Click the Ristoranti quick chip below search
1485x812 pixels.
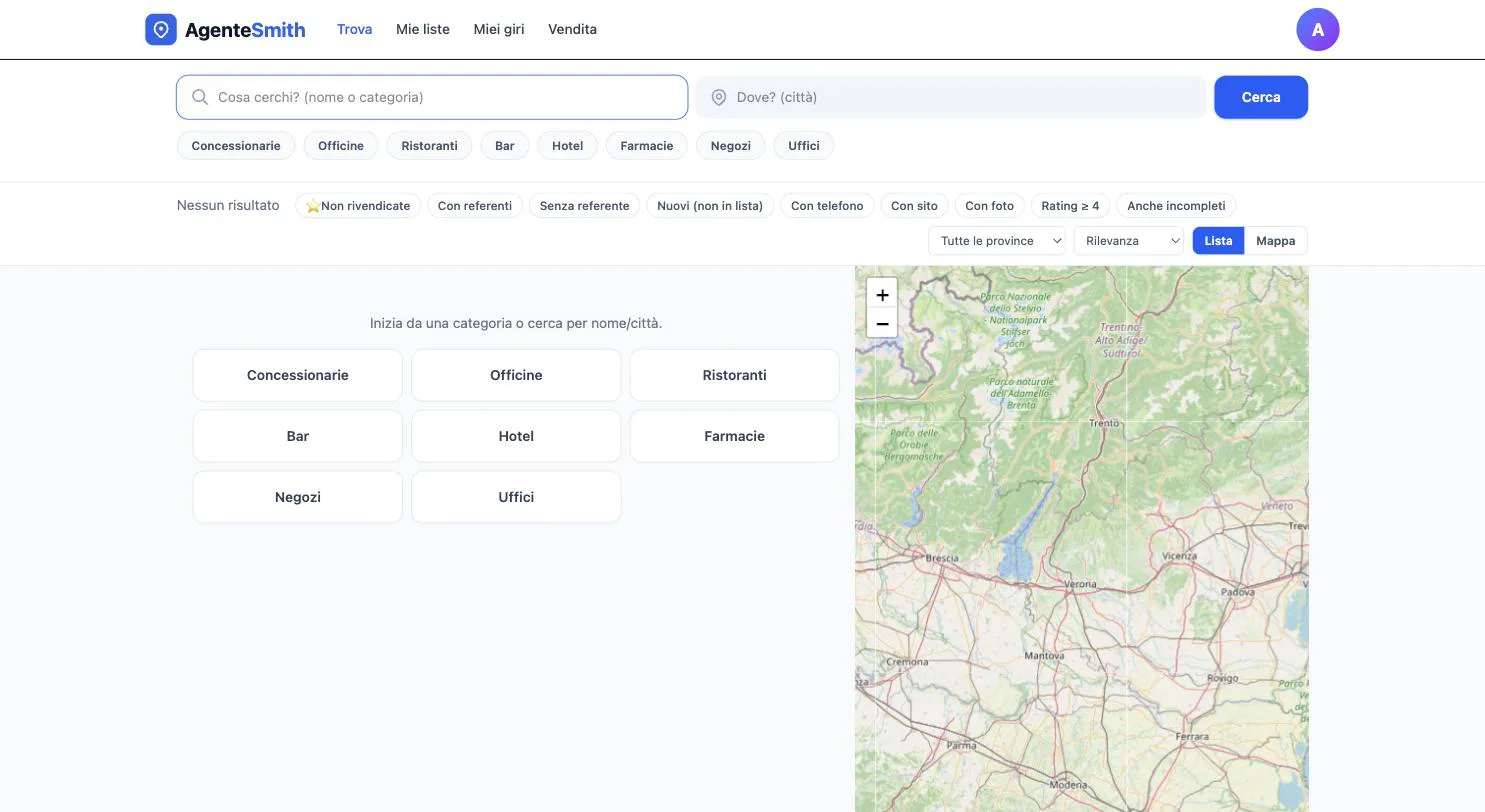point(429,146)
